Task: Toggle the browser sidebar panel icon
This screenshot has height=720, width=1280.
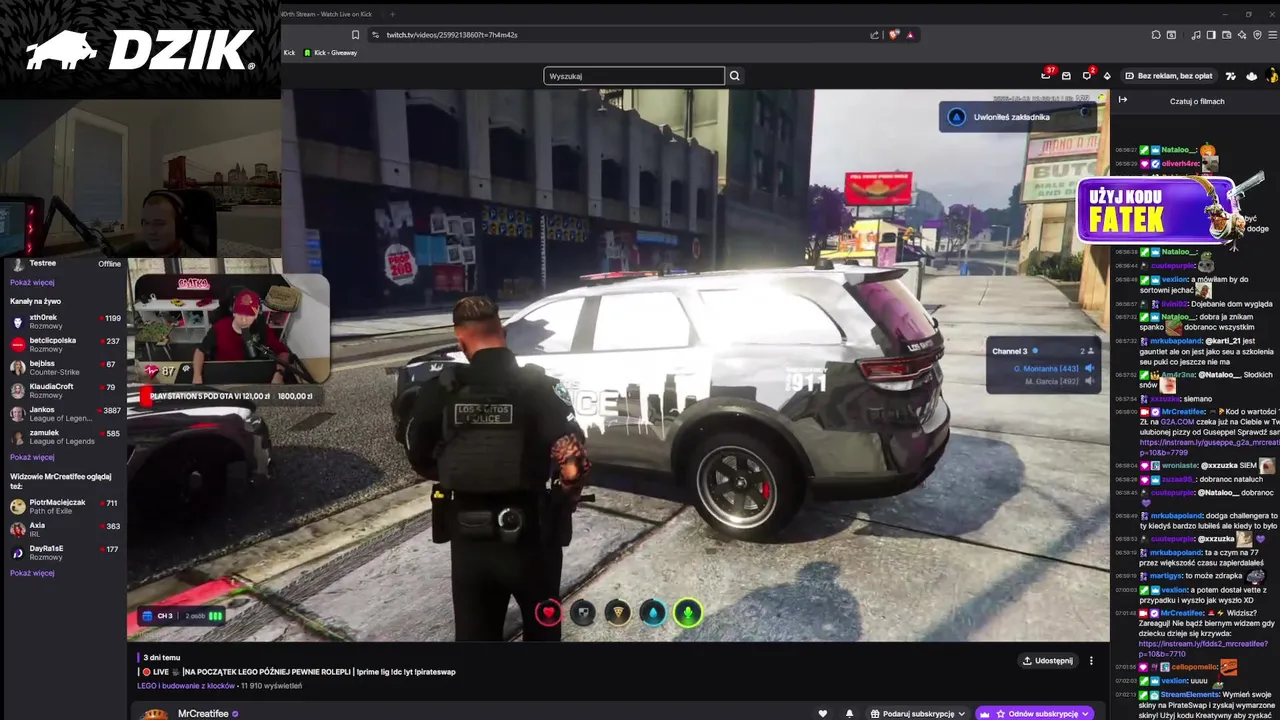Action: pyautogui.click(x=1211, y=35)
